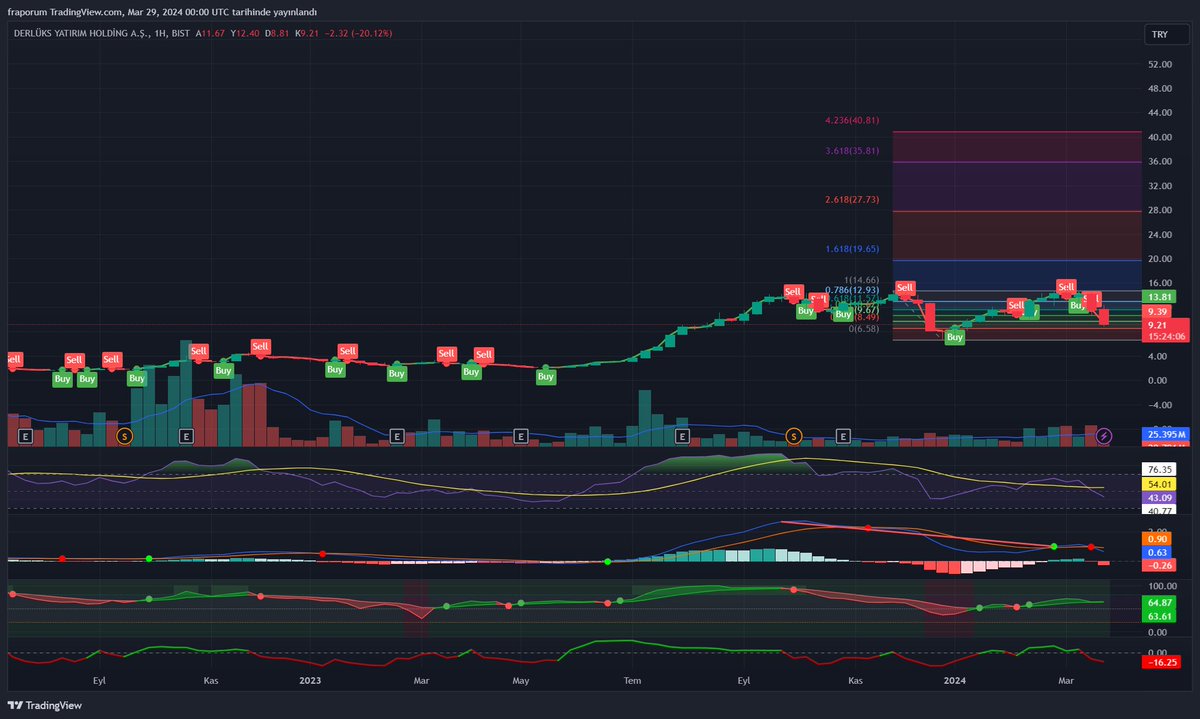1200x719 pixels.
Task: Click the May label on the time axis
Action: [520, 680]
